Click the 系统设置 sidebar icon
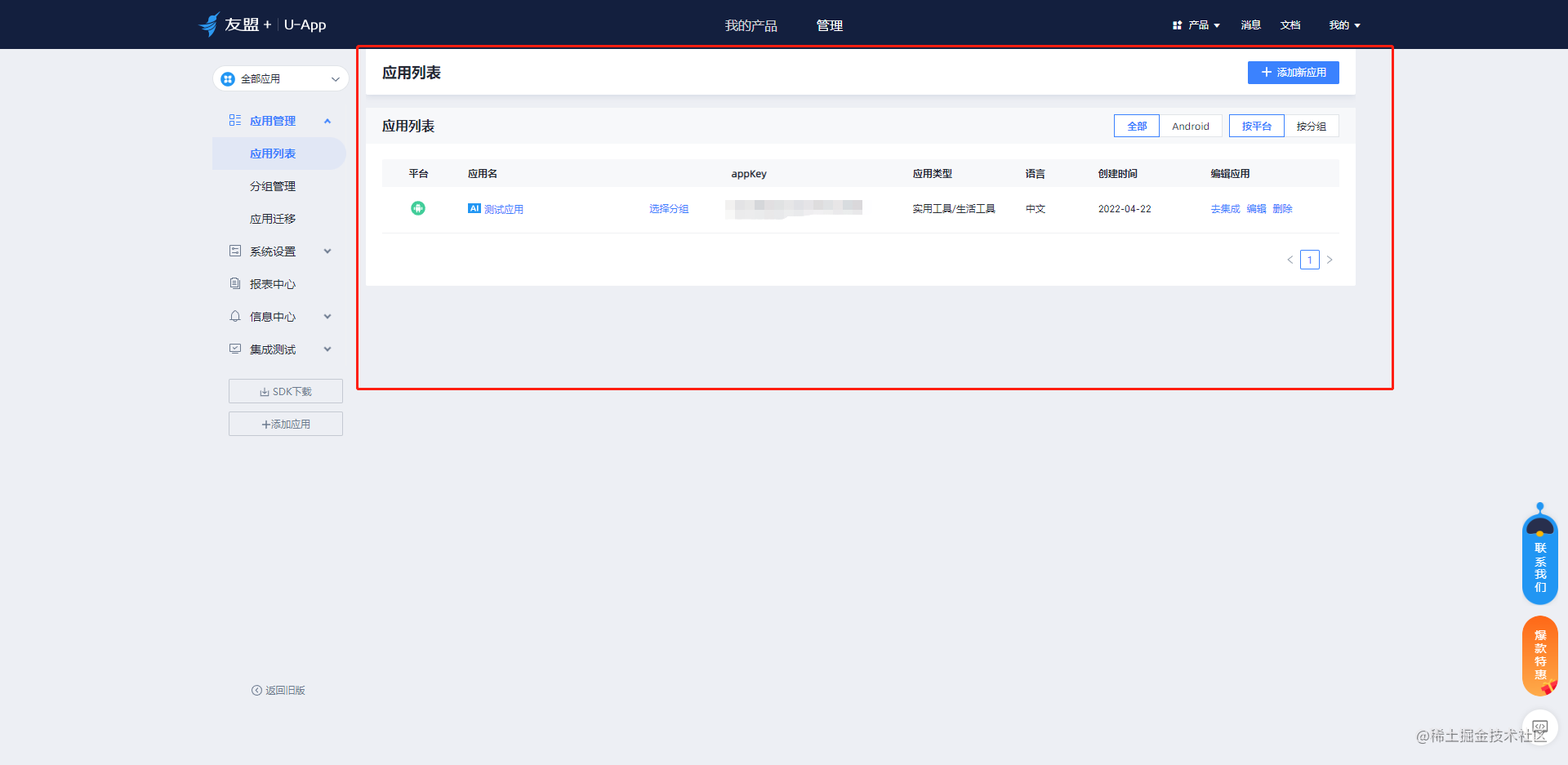The height and width of the screenshot is (765, 1568). click(235, 251)
